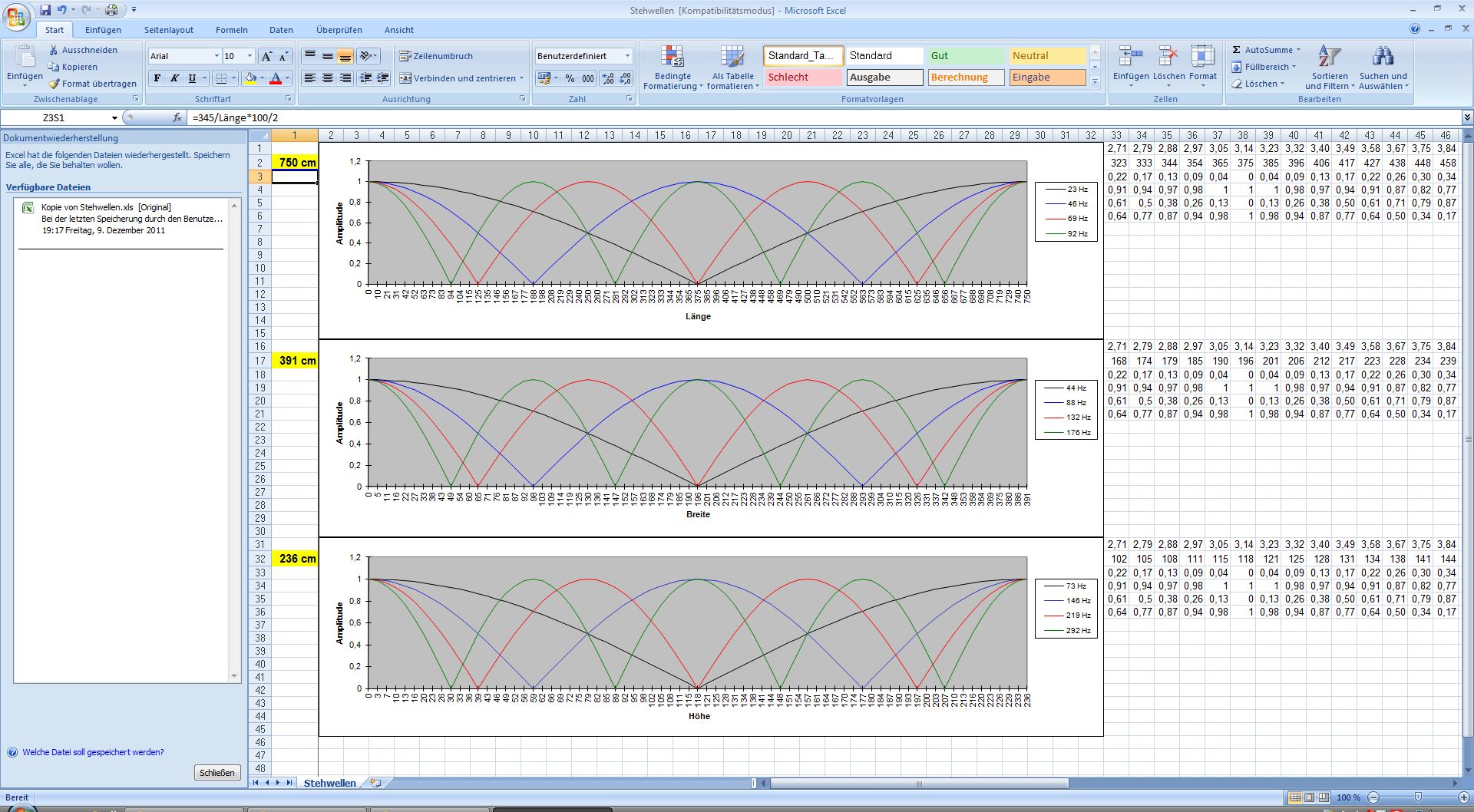The width and height of the screenshot is (1474, 812).
Task: Open the Seitenlayout ribbon tab
Action: [169, 30]
